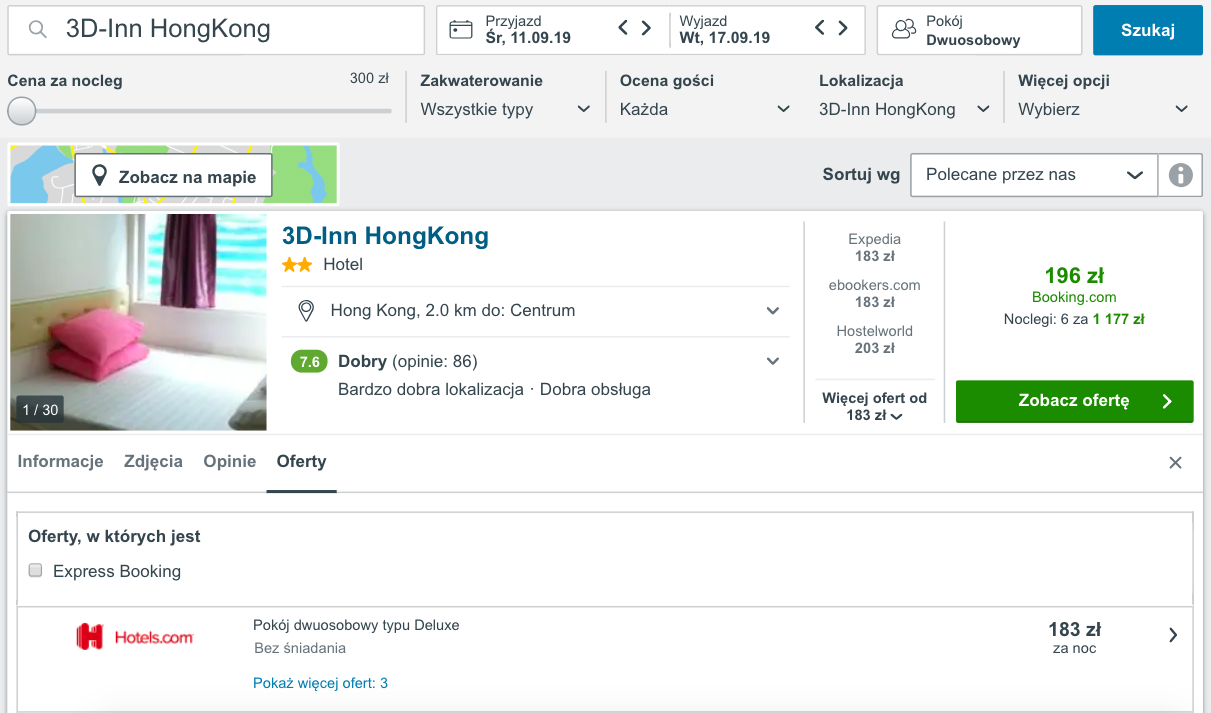Expand the rating details chevron
The height and width of the screenshot is (713, 1211).
point(772,361)
